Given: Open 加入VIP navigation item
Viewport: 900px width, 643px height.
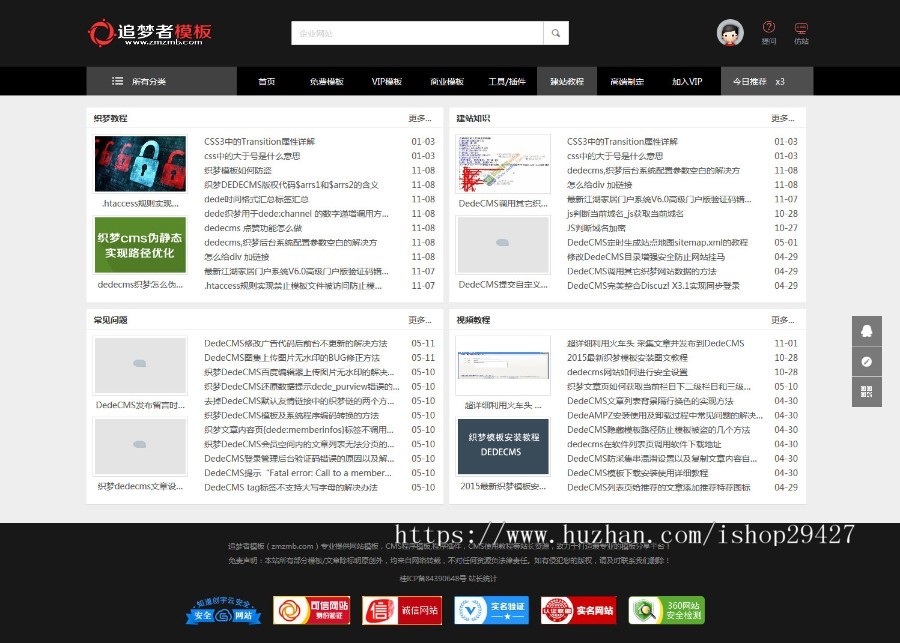Looking at the screenshot, I should pos(687,81).
